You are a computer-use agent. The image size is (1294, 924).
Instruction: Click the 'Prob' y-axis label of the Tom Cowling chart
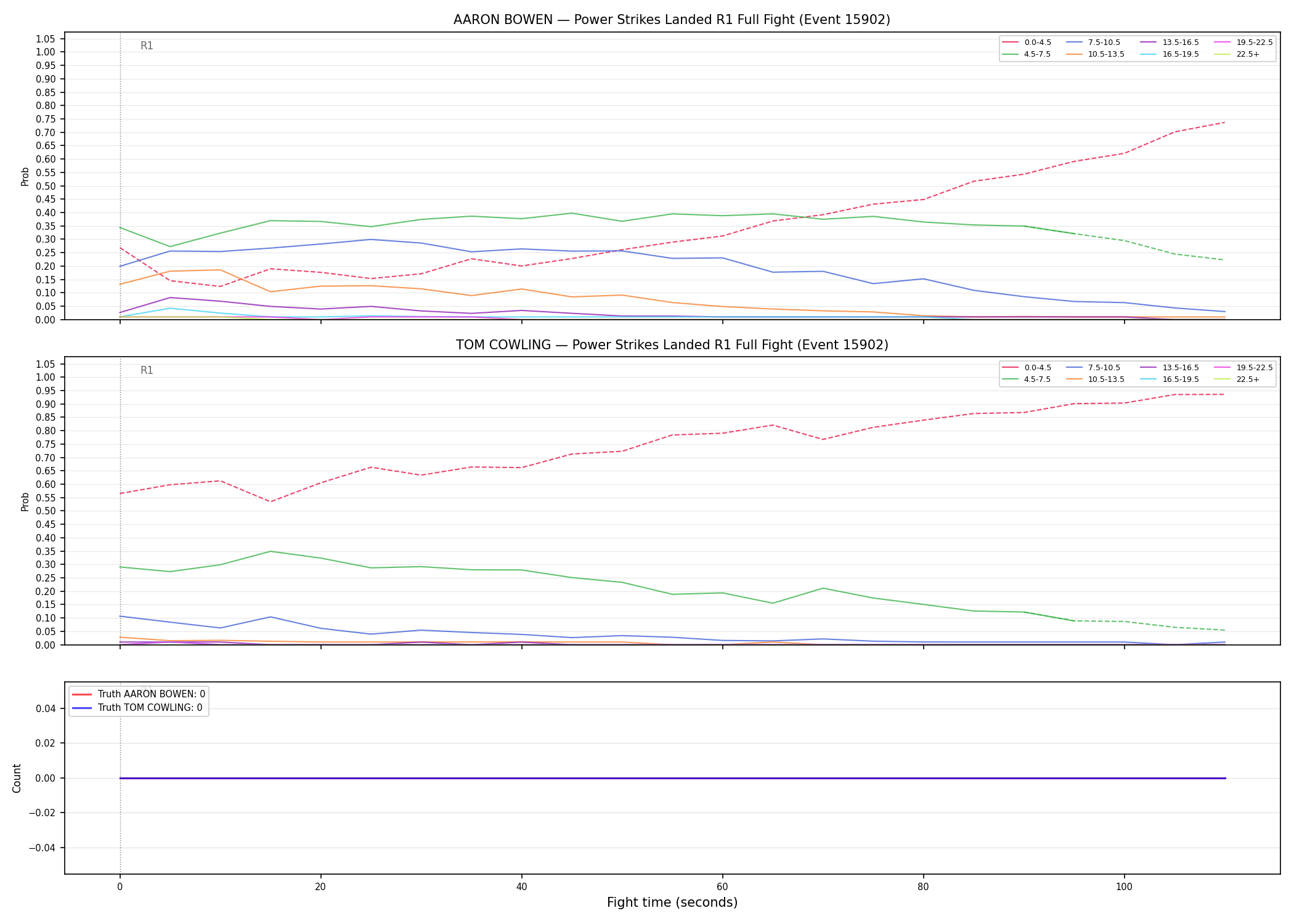[x=25, y=501]
